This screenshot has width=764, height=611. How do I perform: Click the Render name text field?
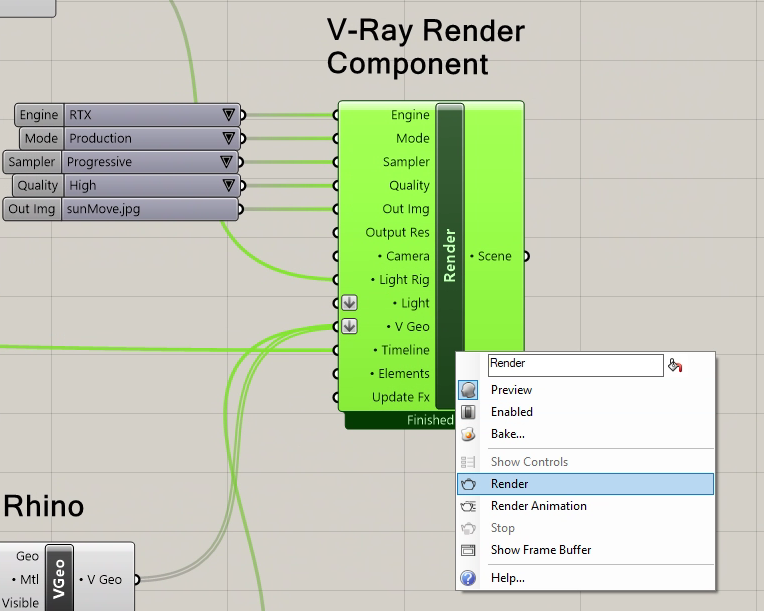pyautogui.click(x=575, y=365)
